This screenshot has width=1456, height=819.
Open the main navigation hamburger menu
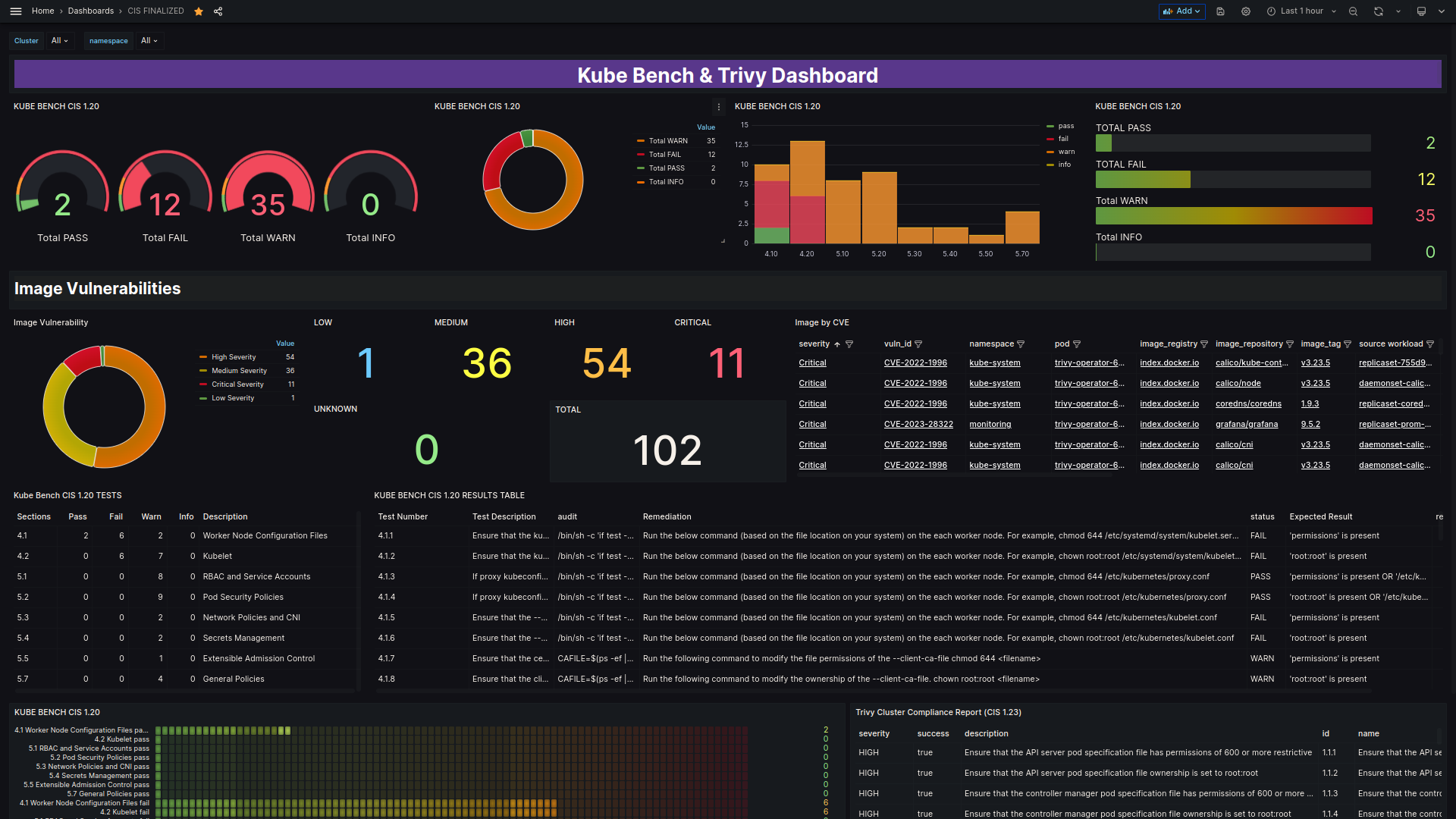15,11
